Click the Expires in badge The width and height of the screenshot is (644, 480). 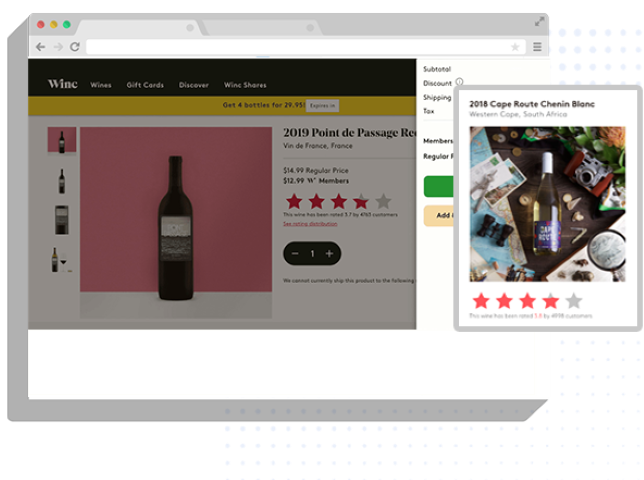click(x=323, y=106)
